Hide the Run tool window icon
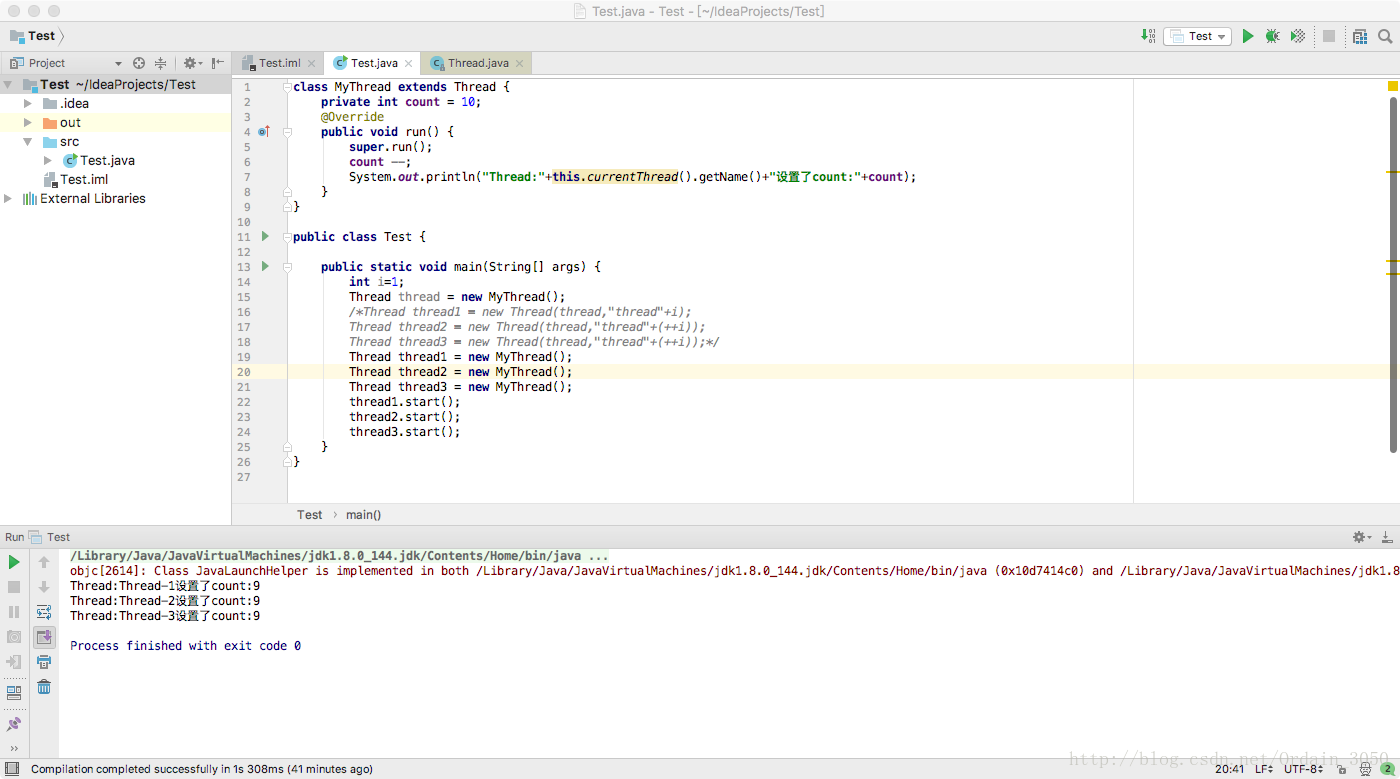This screenshot has height=779, width=1400. (1387, 537)
